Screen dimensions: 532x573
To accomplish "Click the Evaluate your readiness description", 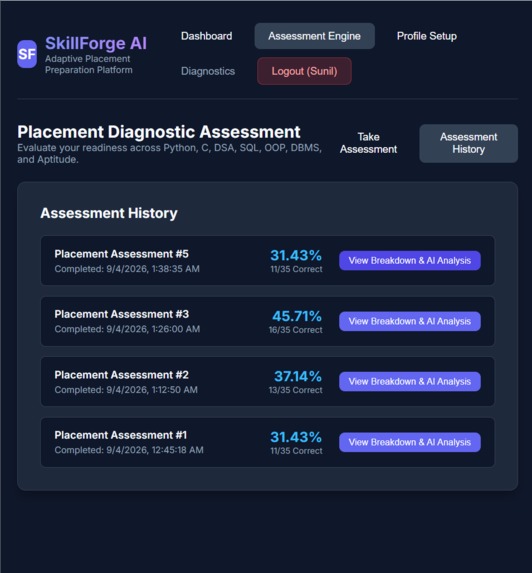I will (170, 153).
